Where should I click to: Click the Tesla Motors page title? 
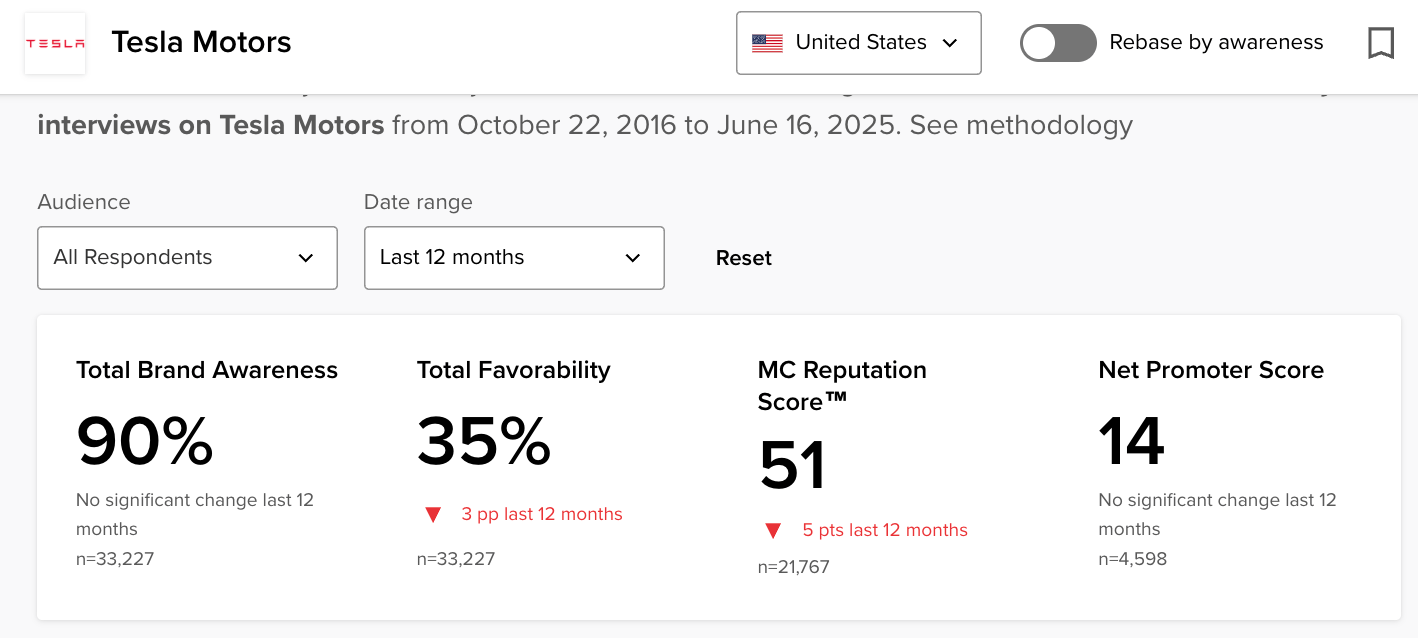pyautogui.click(x=201, y=42)
